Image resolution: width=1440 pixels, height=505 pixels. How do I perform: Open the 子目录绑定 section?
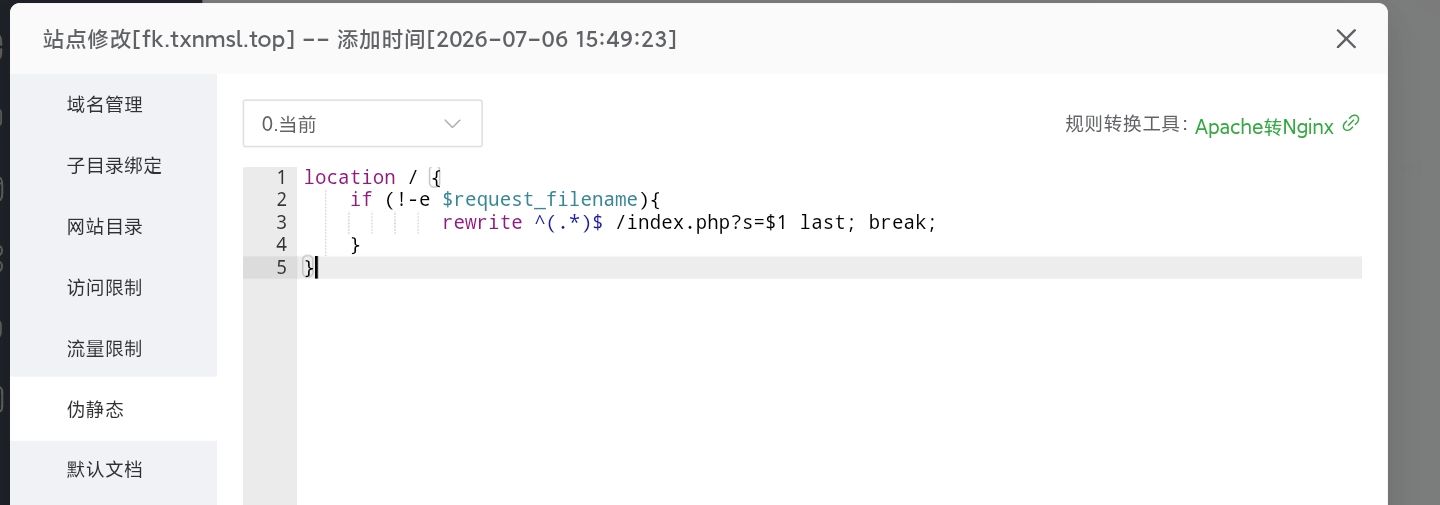tap(113, 166)
